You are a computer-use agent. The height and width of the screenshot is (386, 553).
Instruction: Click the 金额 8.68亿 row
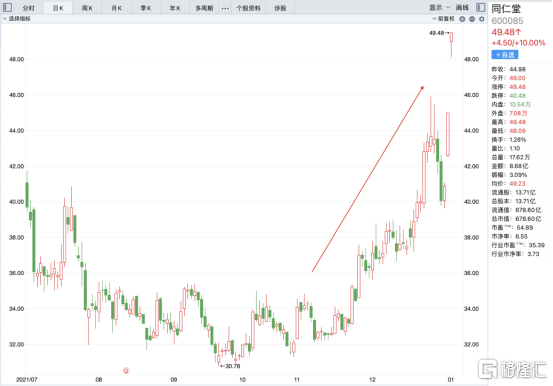coord(510,166)
